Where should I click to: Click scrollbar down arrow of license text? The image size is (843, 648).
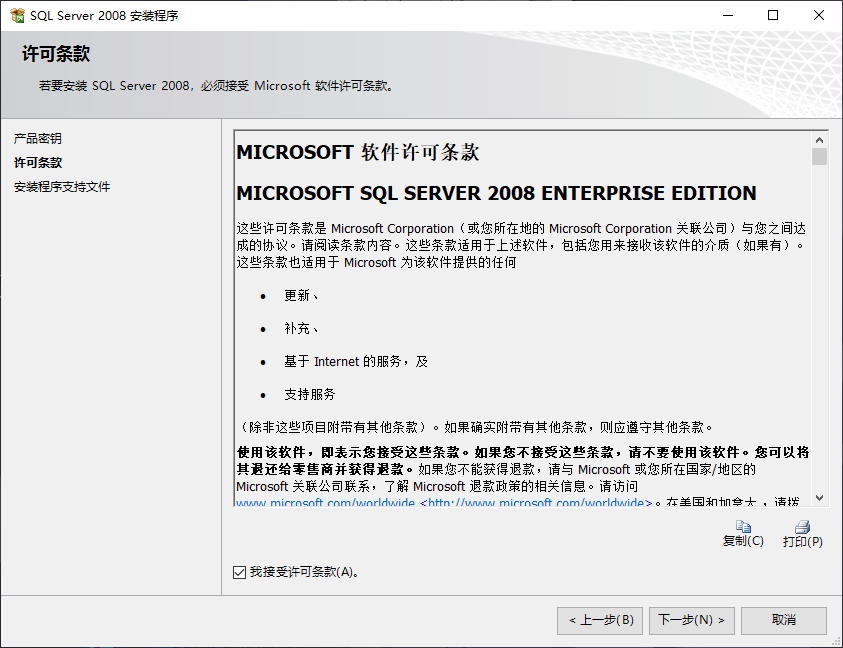click(x=819, y=498)
